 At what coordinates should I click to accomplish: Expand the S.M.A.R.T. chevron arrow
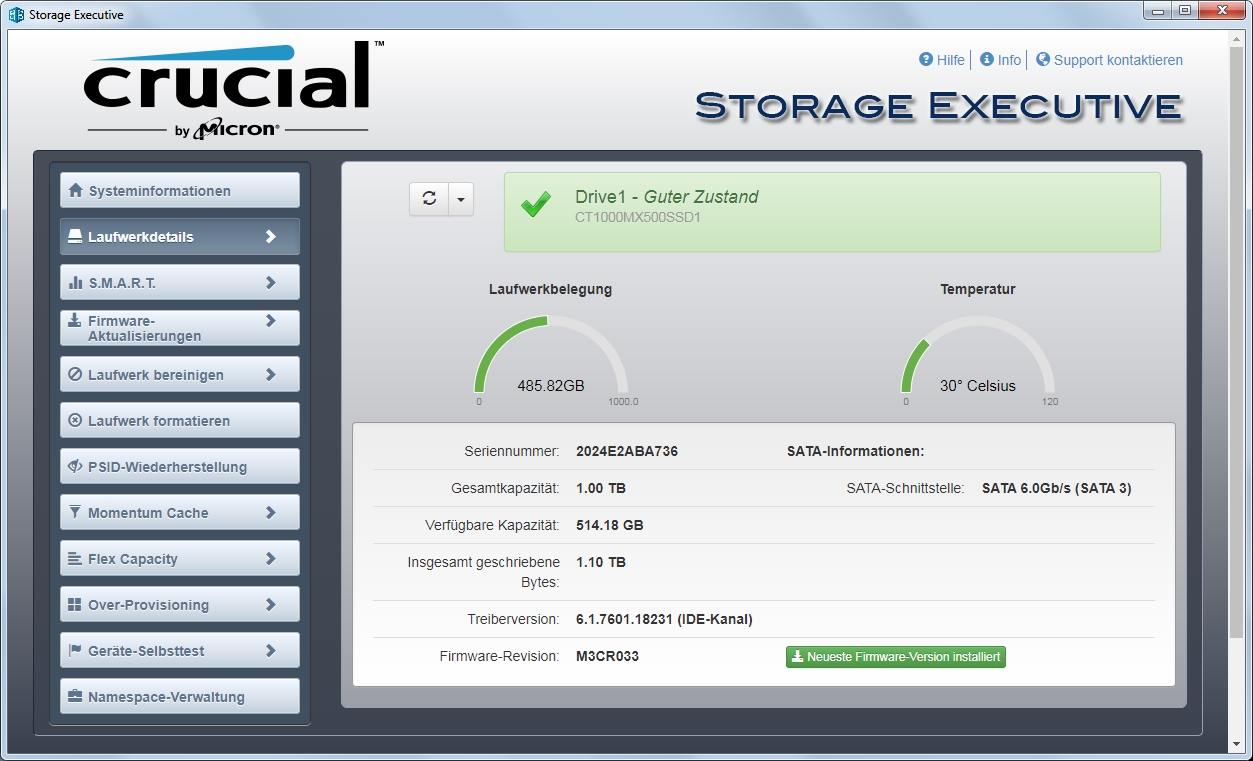271,283
